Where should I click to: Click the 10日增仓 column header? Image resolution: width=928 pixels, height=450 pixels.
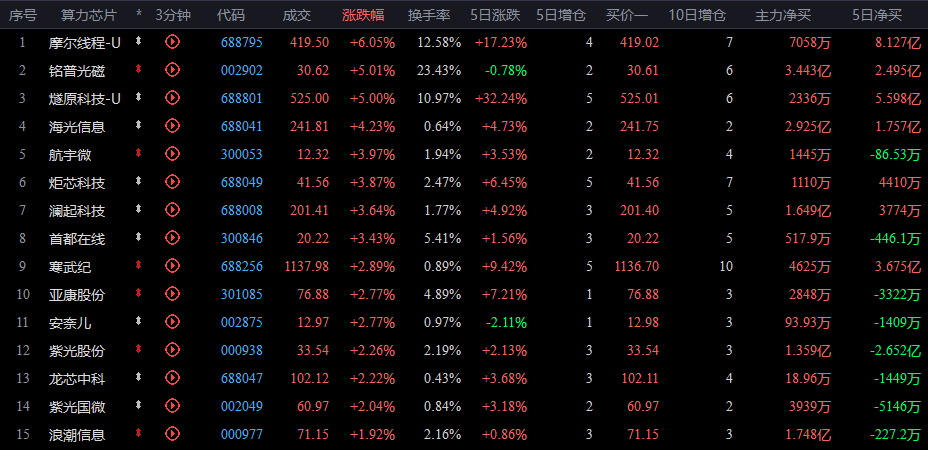point(697,15)
